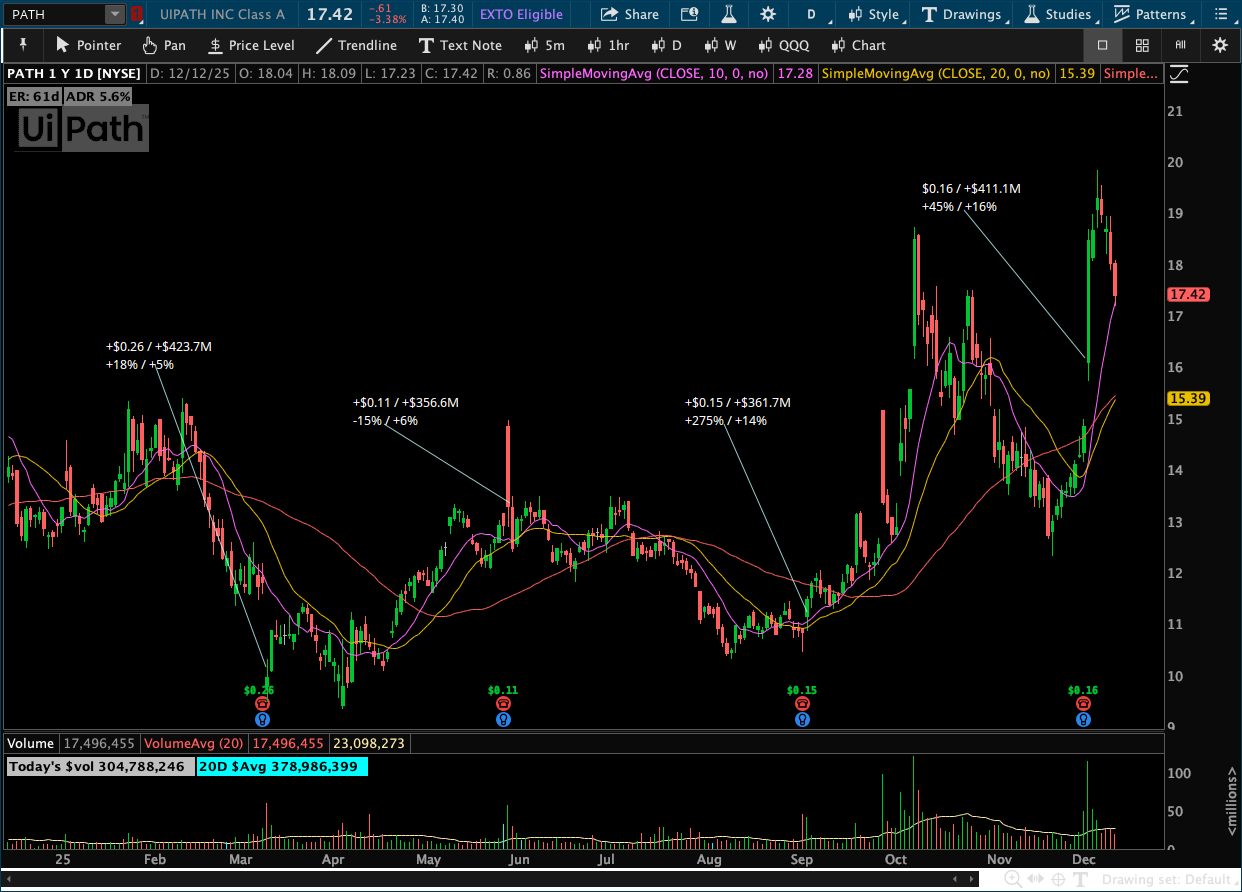This screenshot has width=1242, height=892.
Task: Select the Price Level drawing tool
Action: pyautogui.click(x=251, y=45)
